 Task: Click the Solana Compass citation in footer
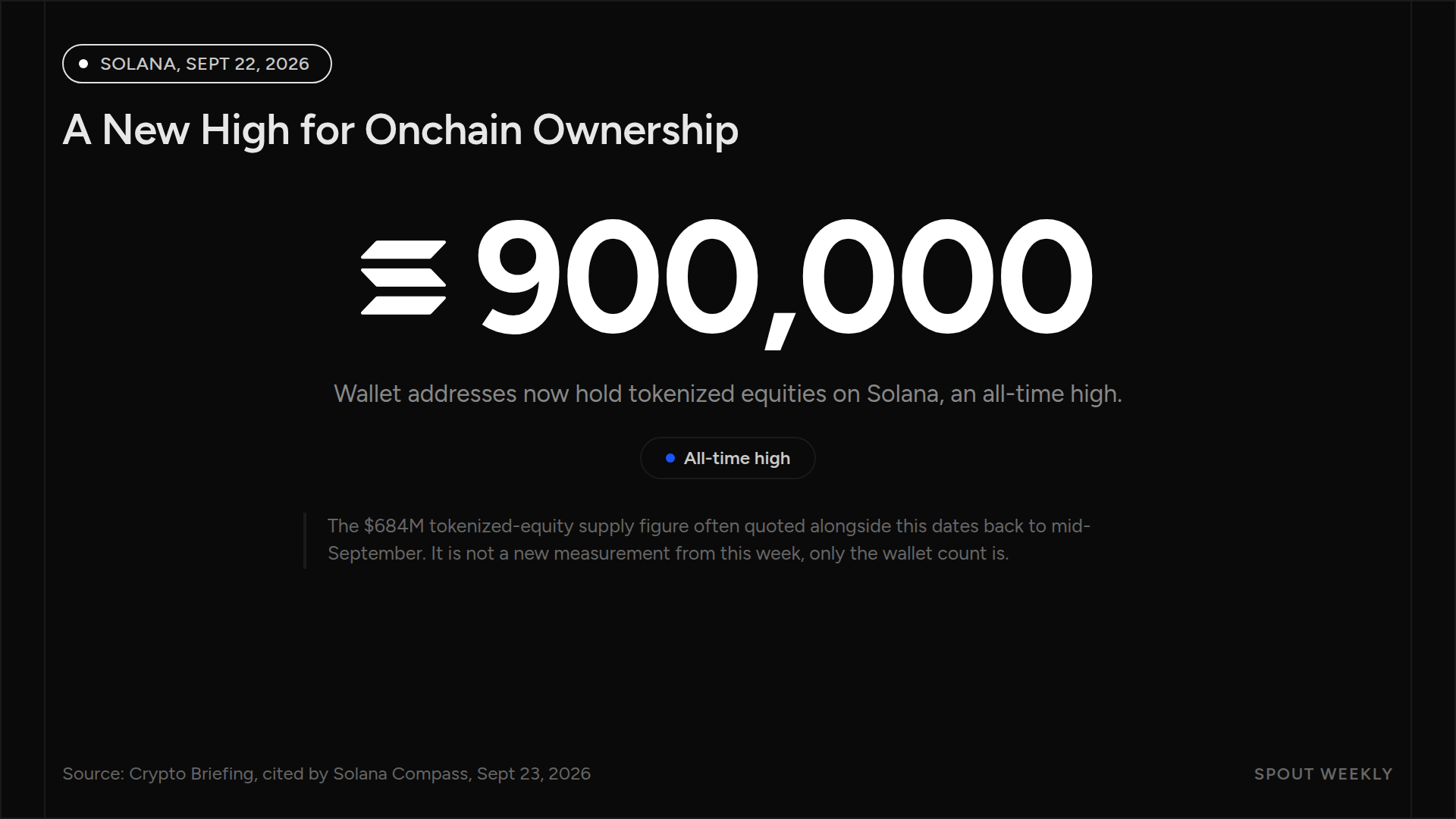click(x=401, y=773)
